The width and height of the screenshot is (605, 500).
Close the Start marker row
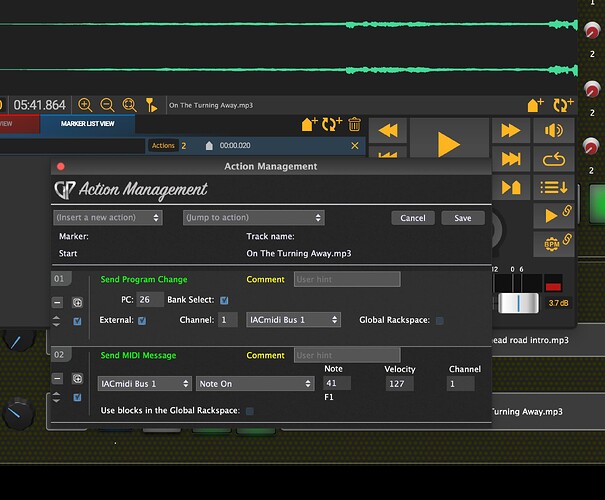pyautogui.click(x=355, y=145)
